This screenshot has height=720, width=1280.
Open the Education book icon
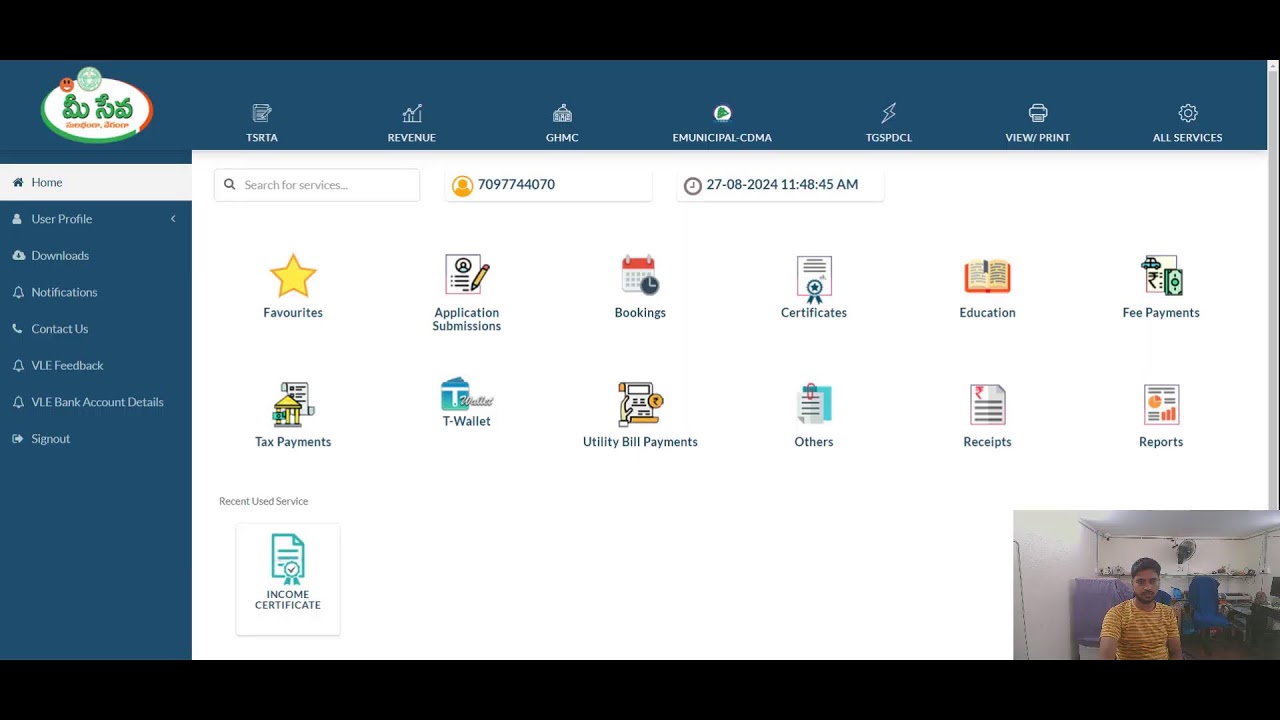987,276
